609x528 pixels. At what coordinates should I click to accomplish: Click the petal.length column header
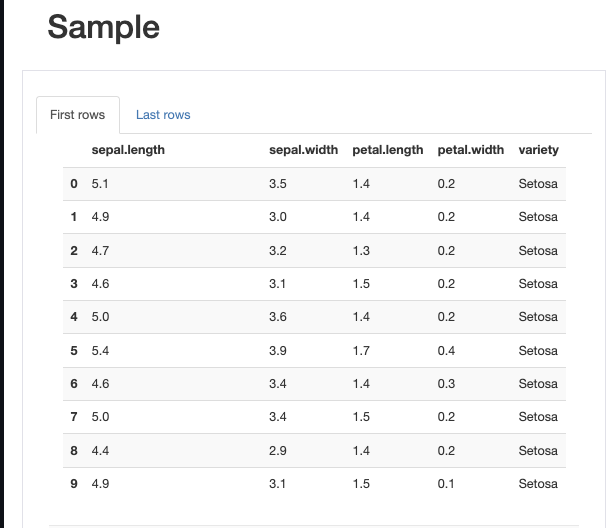click(388, 150)
